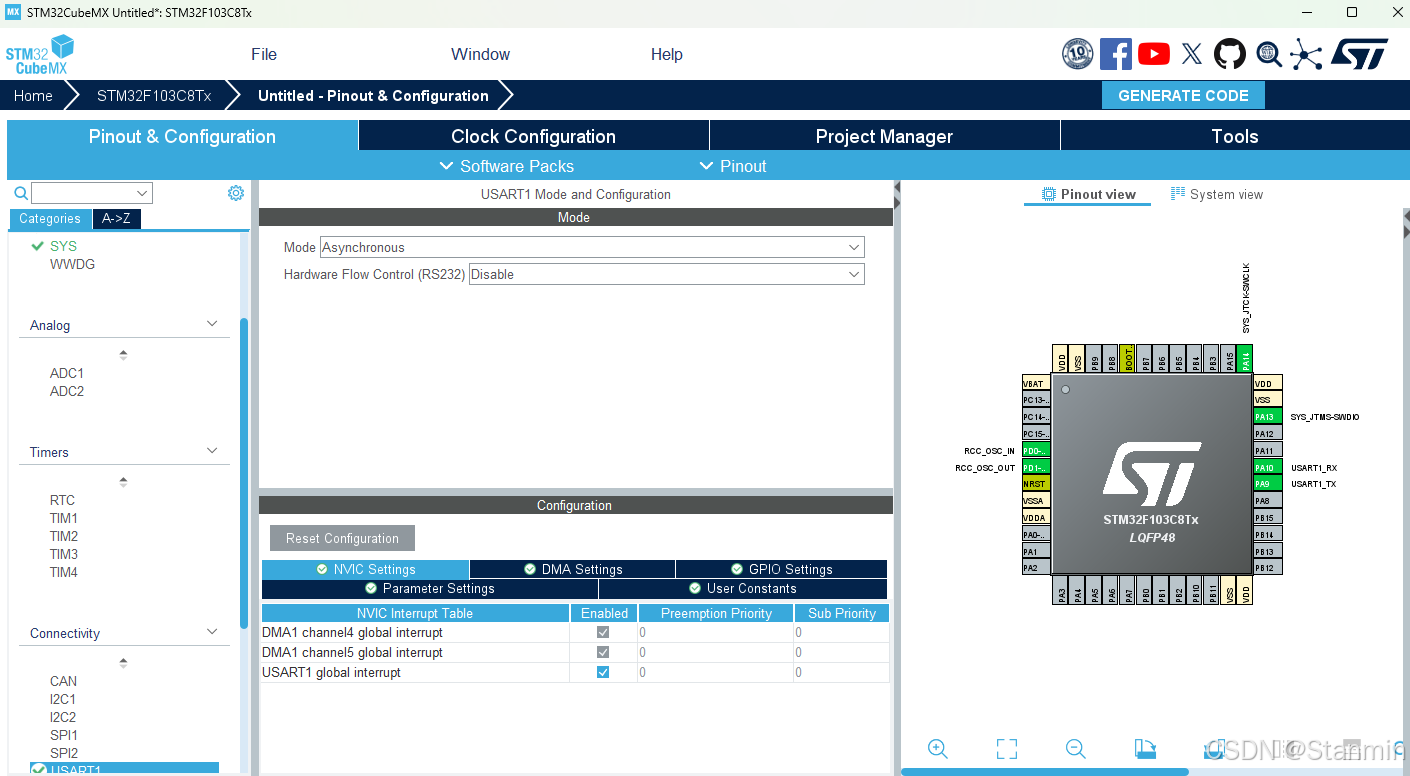
Task: Fit chip to the pinout view
Action: click(1007, 749)
